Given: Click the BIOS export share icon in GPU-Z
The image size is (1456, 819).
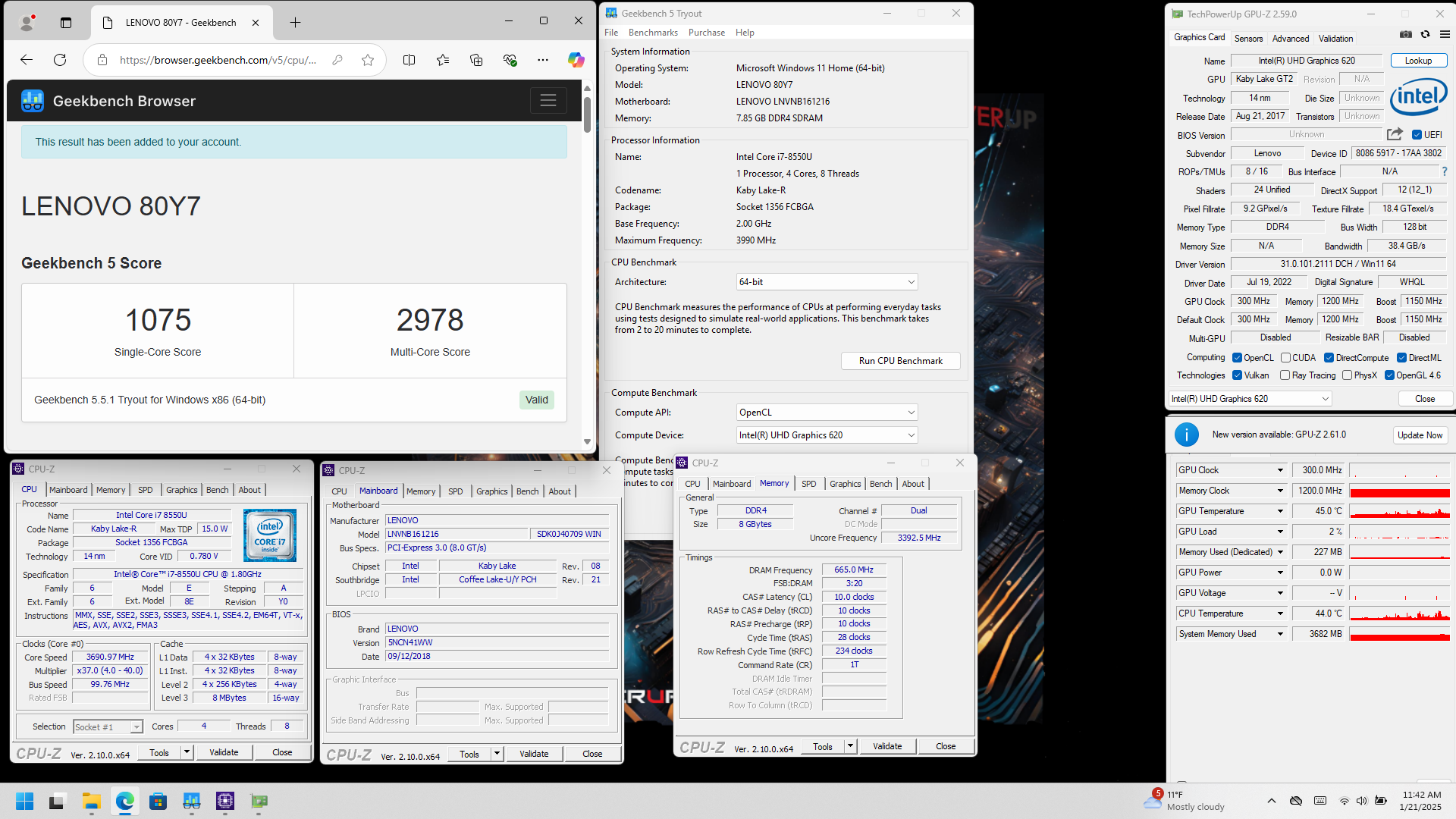Looking at the screenshot, I should (1395, 134).
